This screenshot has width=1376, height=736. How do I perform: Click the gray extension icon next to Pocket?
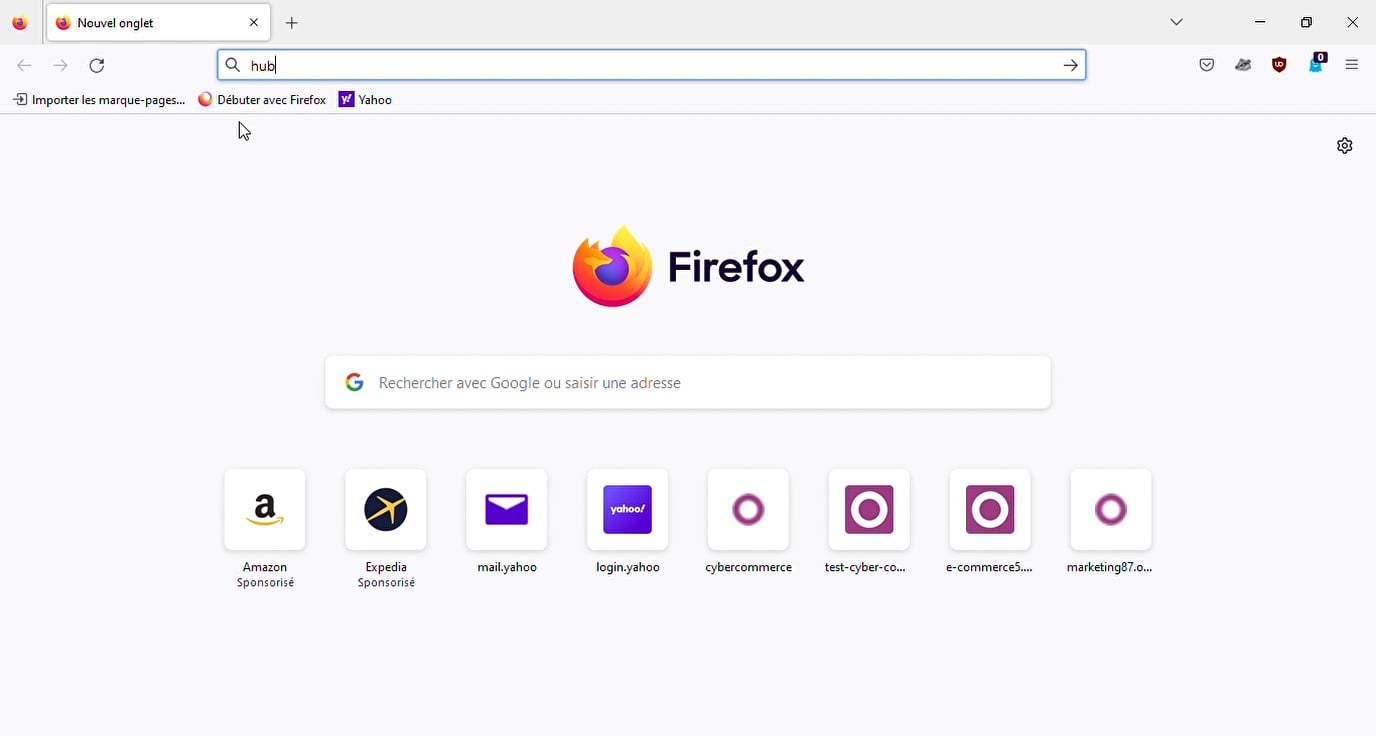tap(1243, 66)
